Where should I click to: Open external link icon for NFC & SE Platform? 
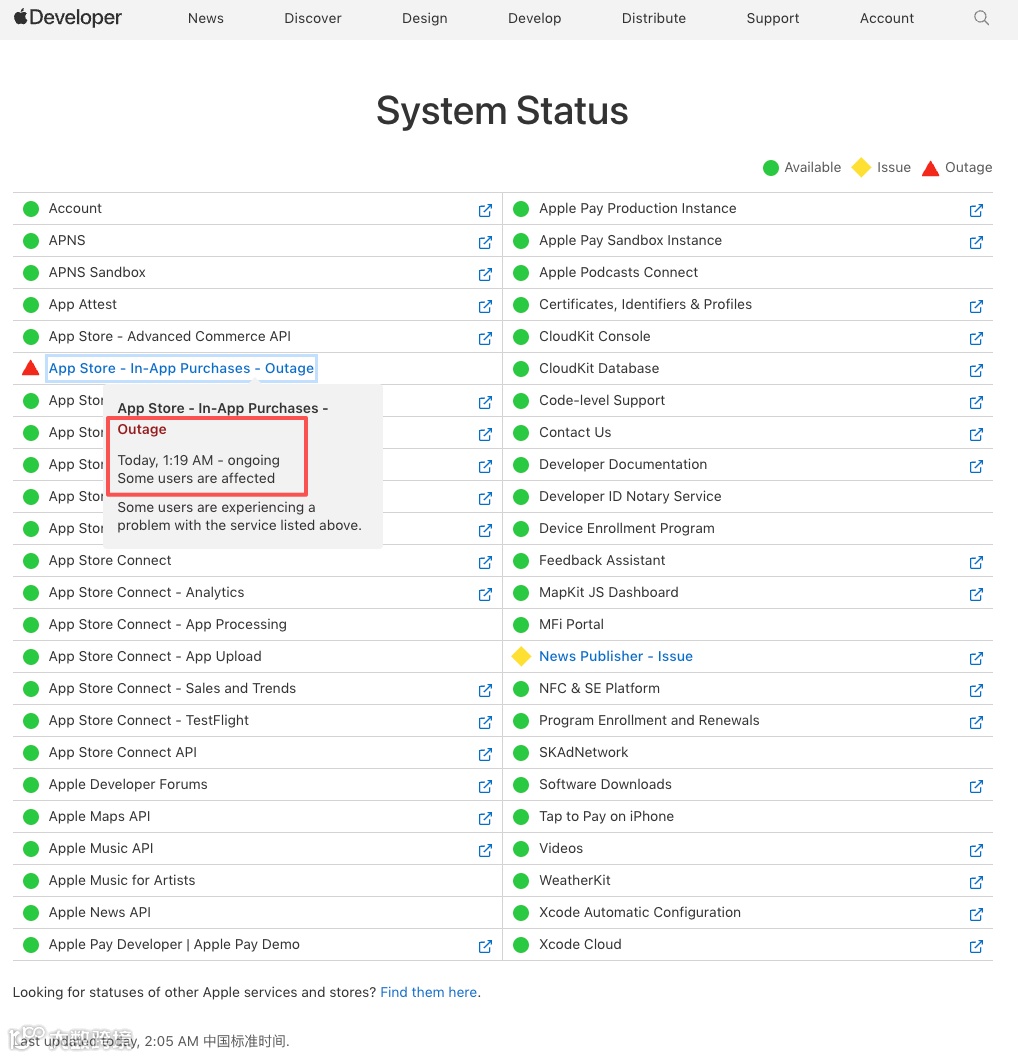click(x=976, y=690)
